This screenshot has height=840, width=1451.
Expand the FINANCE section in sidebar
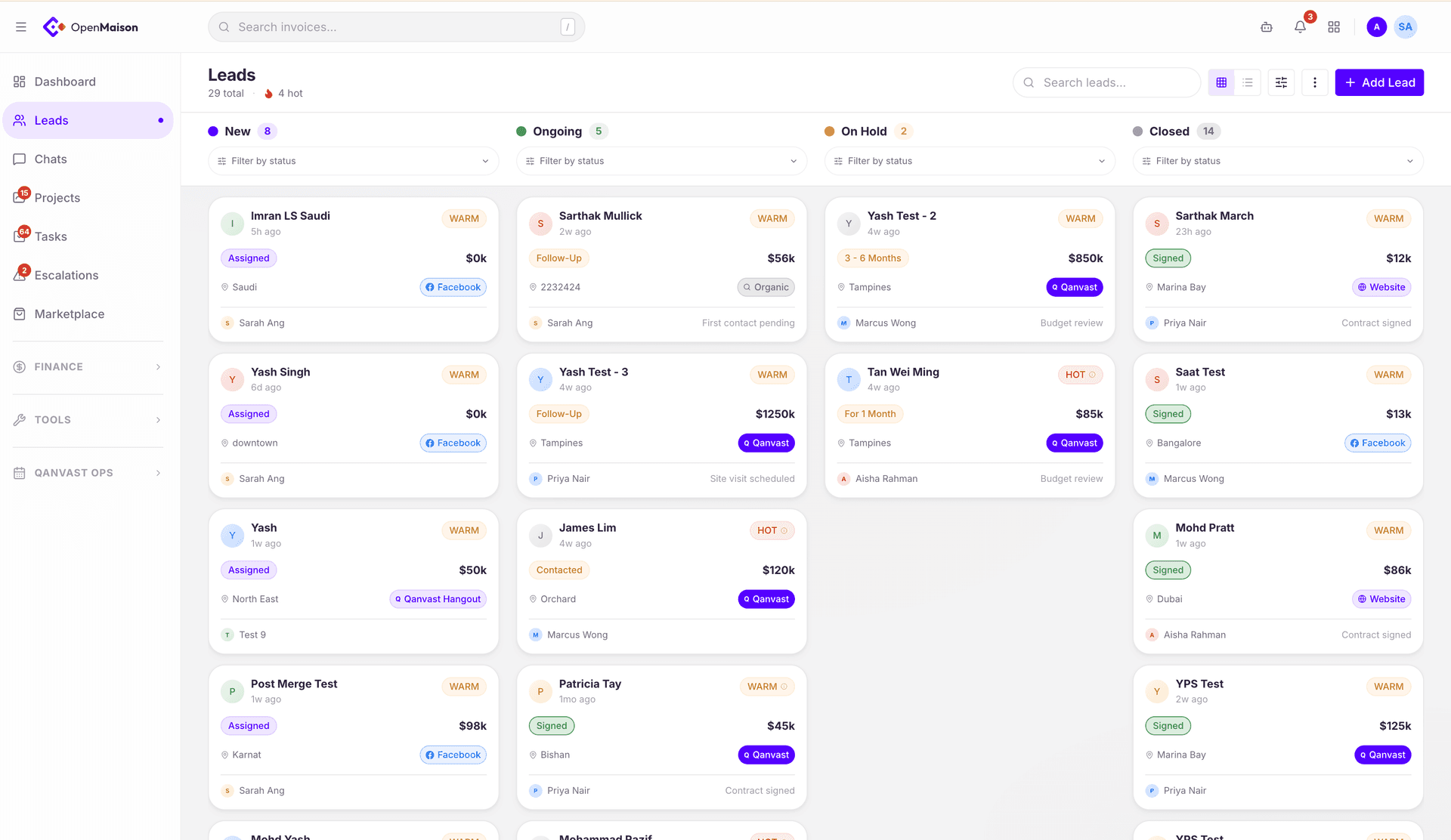87,366
